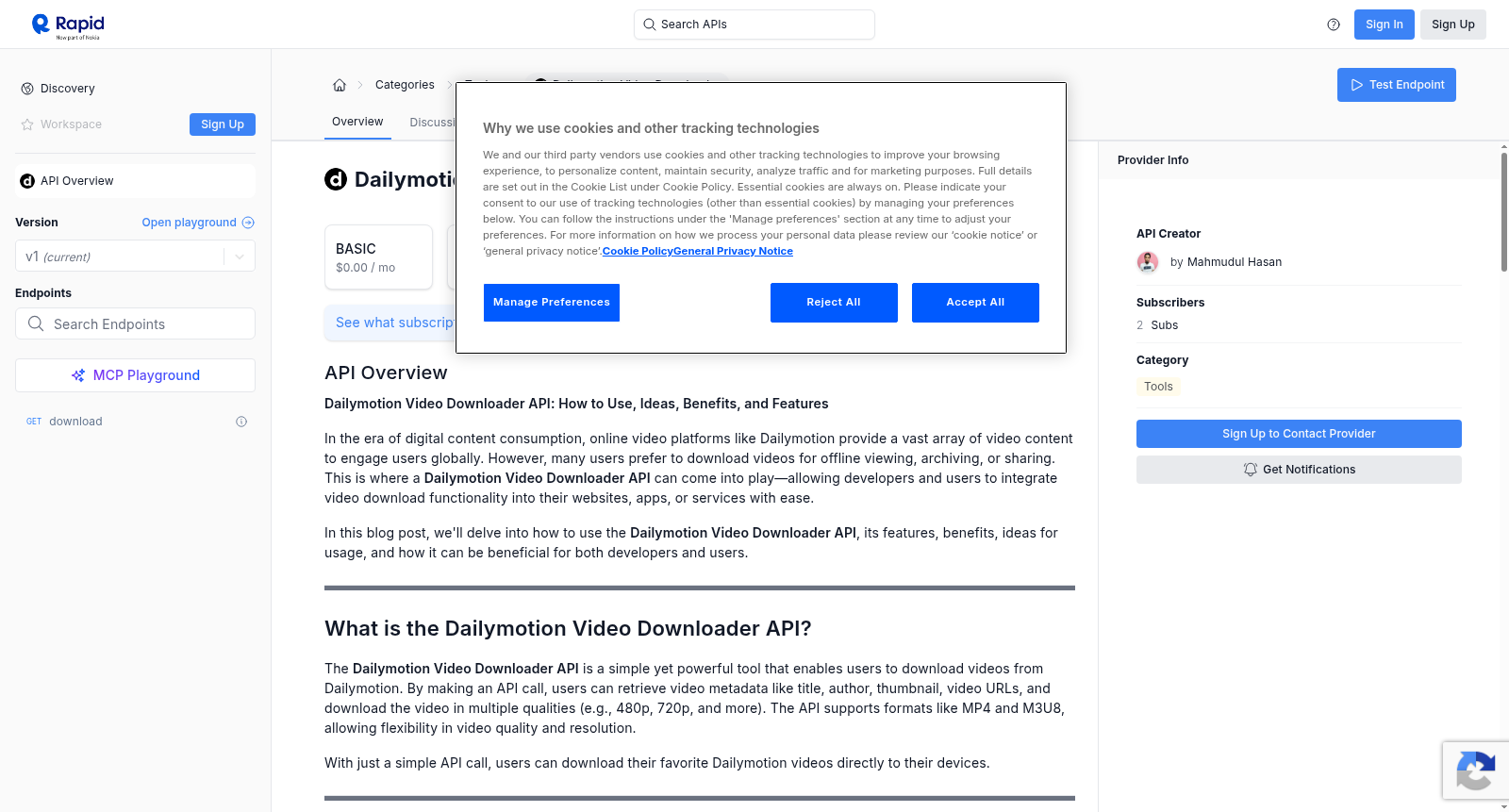This screenshot has width=1509, height=812.
Task: Click the header Sign Up button
Action: click(1452, 25)
